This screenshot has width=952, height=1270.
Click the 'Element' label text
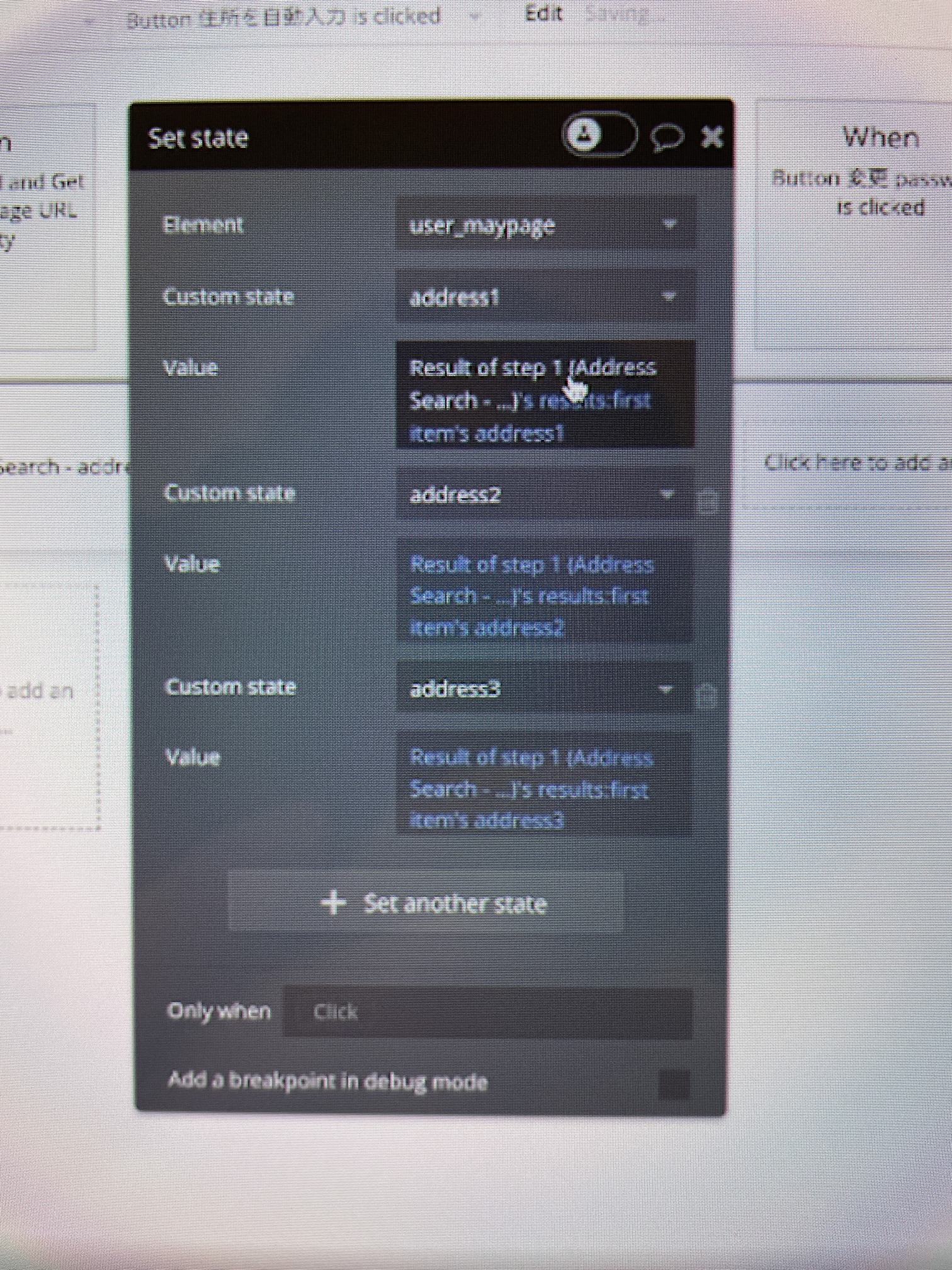203,224
